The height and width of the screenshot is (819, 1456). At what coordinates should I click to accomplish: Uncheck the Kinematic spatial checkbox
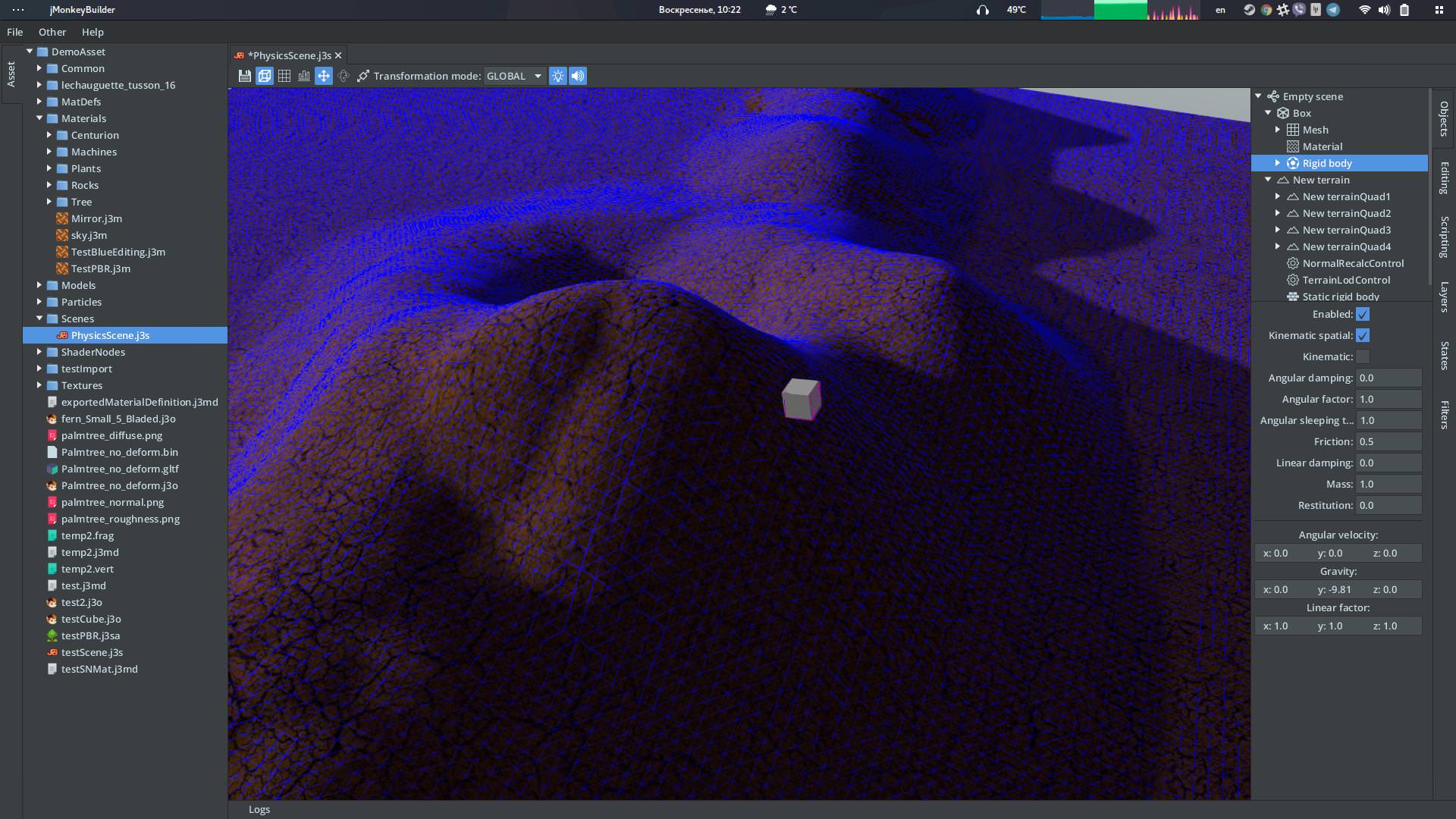click(x=1363, y=335)
